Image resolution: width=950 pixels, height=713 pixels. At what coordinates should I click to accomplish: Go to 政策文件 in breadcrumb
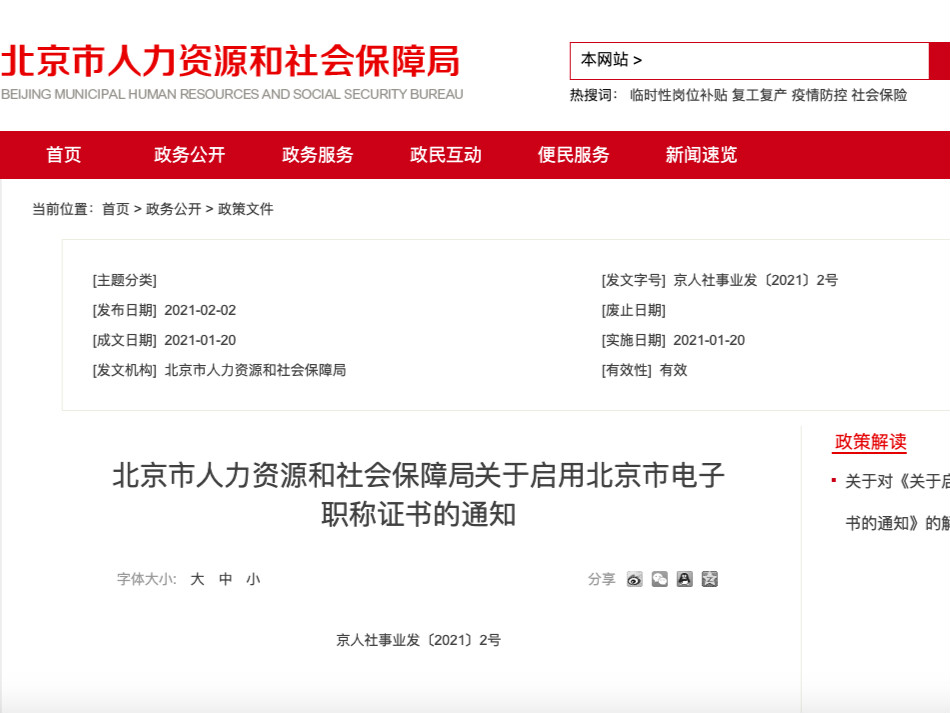click(245, 209)
